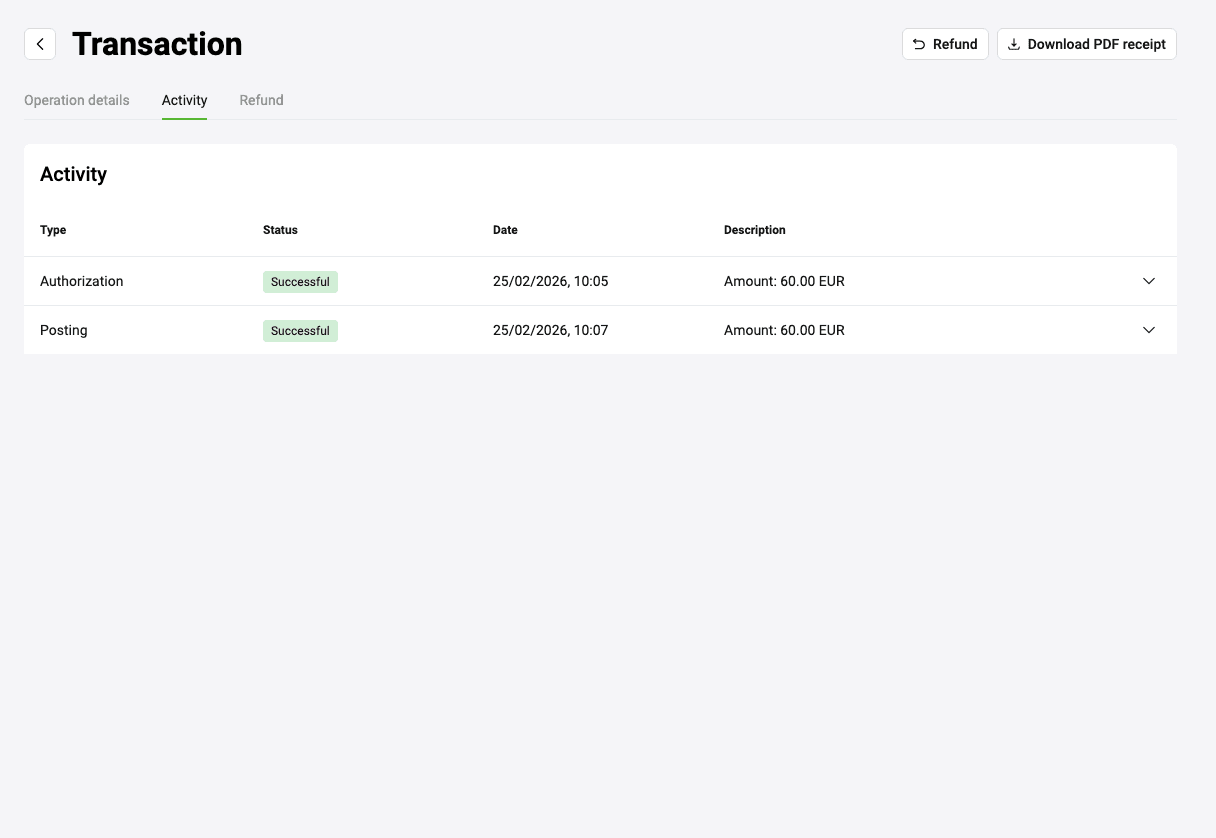Click the Posting amount 60.00 EUR description
Screen dimensions: 1216x838
point(784,330)
